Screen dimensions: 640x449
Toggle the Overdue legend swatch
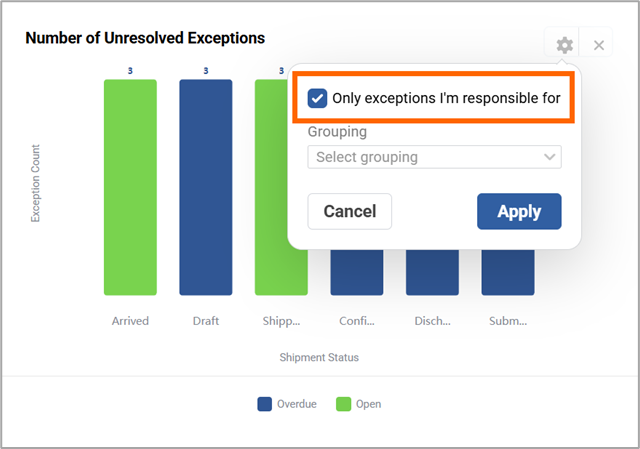click(264, 404)
